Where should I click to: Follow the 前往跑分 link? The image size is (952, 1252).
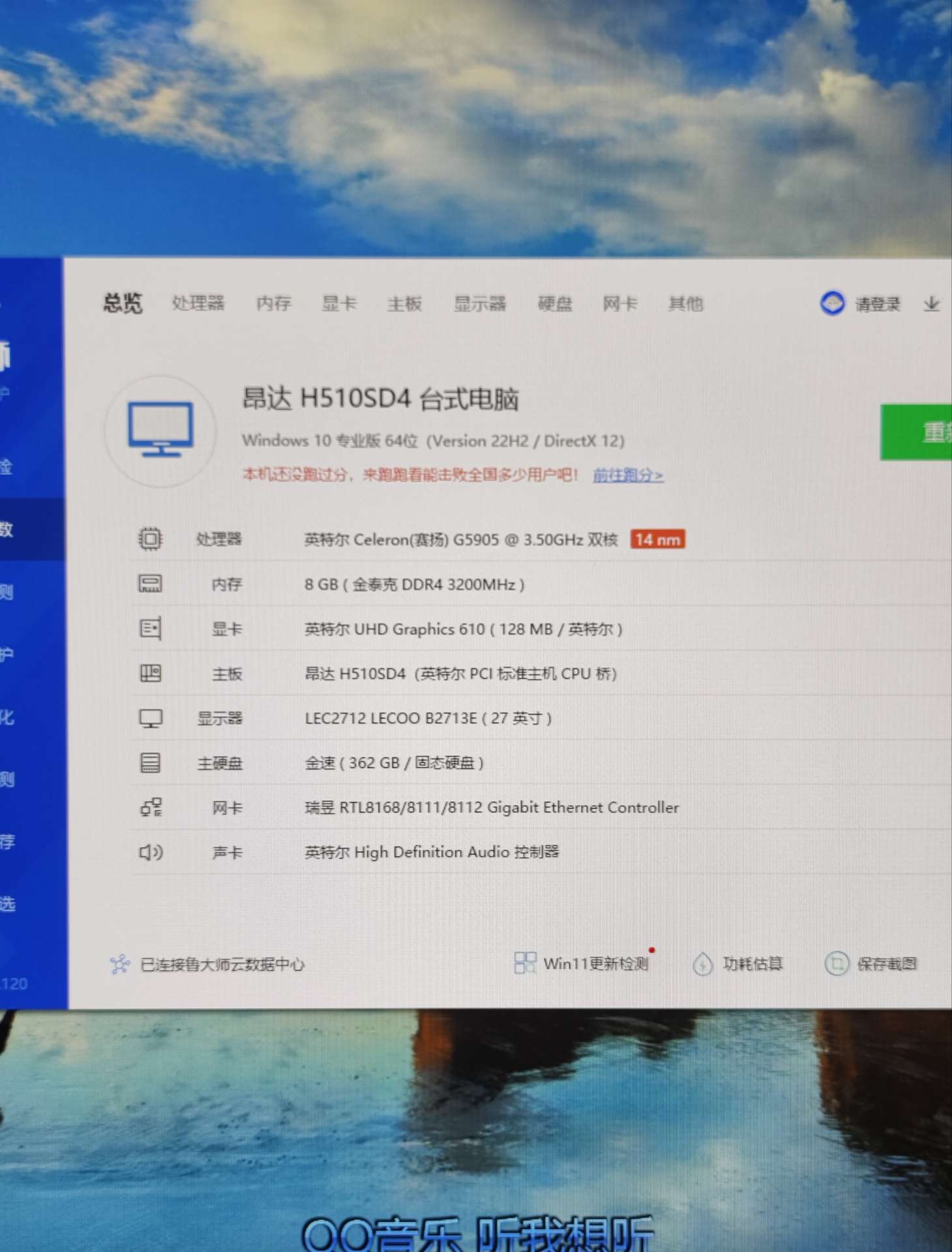tap(628, 475)
